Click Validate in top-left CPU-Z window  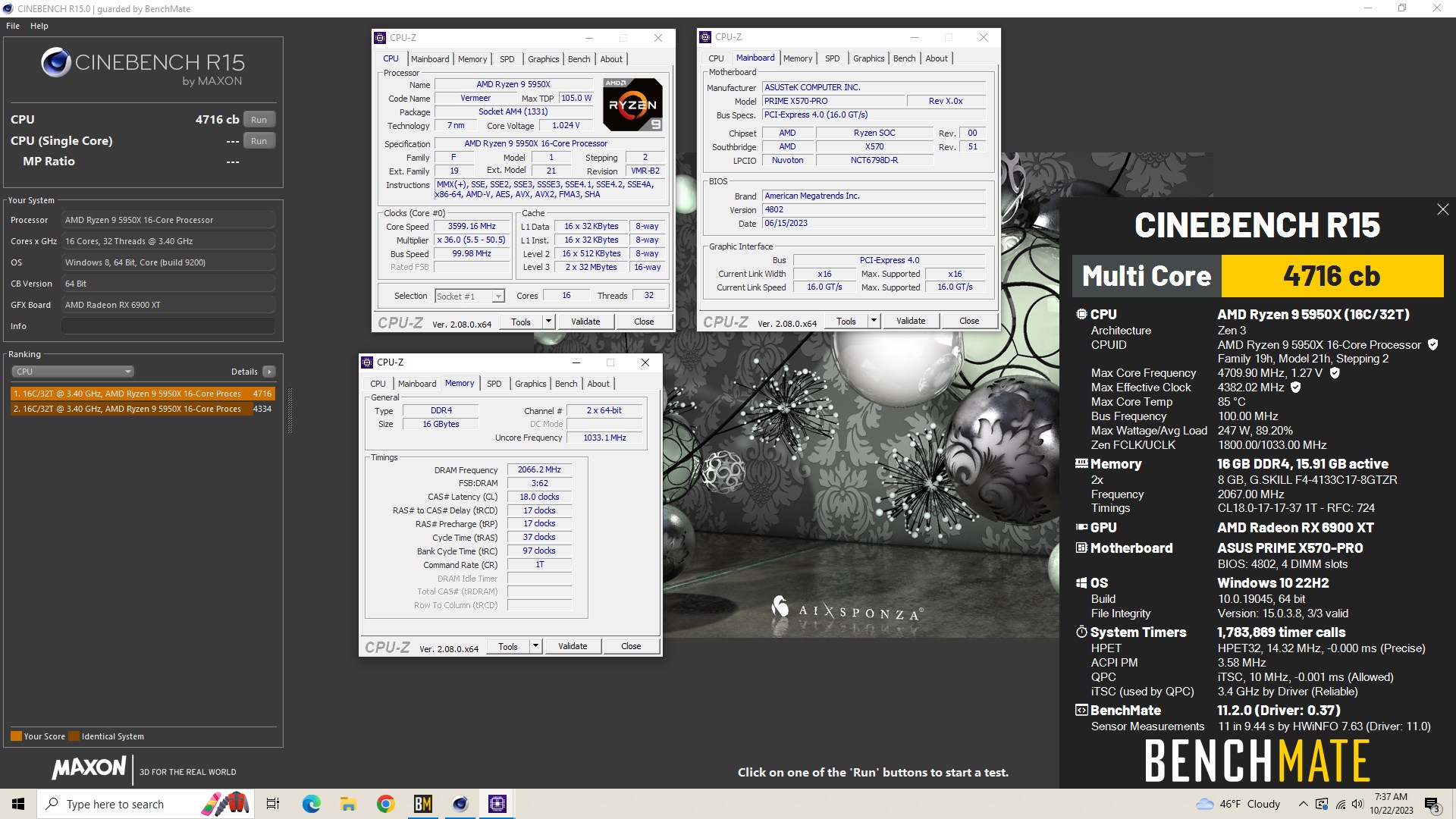coord(585,322)
